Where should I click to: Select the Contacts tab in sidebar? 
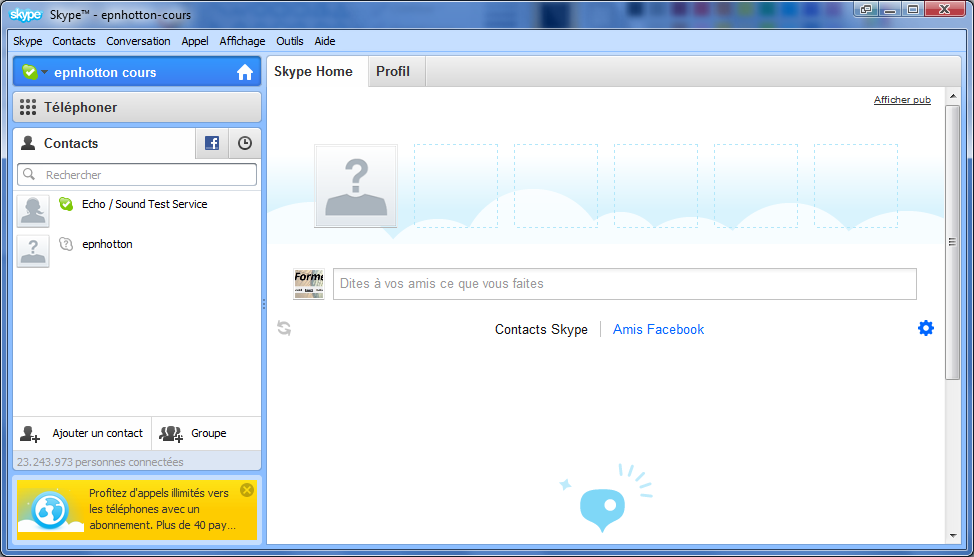pos(104,143)
